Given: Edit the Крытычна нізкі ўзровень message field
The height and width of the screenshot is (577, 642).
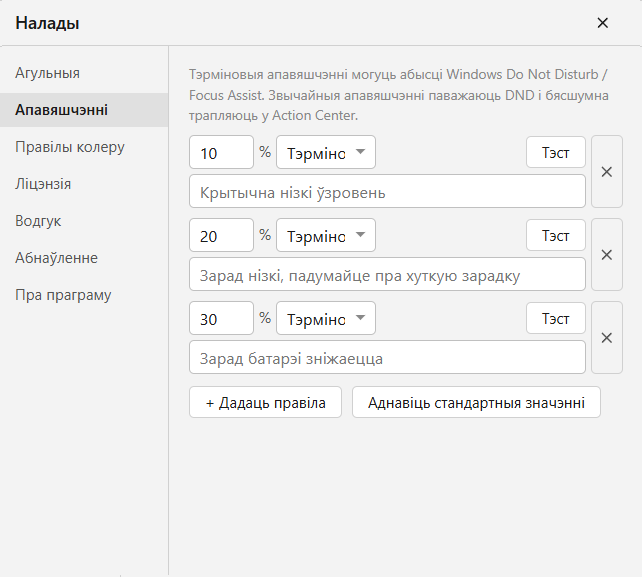Looking at the screenshot, I should click(387, 191).
